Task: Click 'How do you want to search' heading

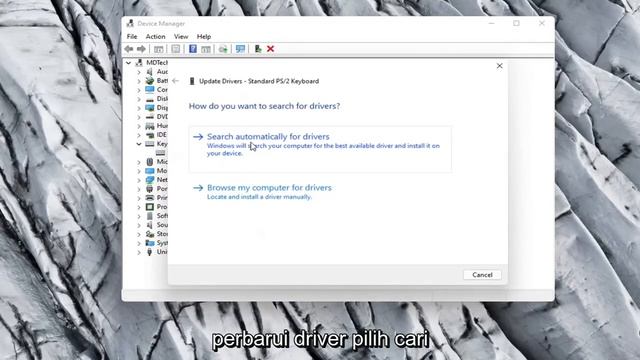Action: (x=264, y=106)
